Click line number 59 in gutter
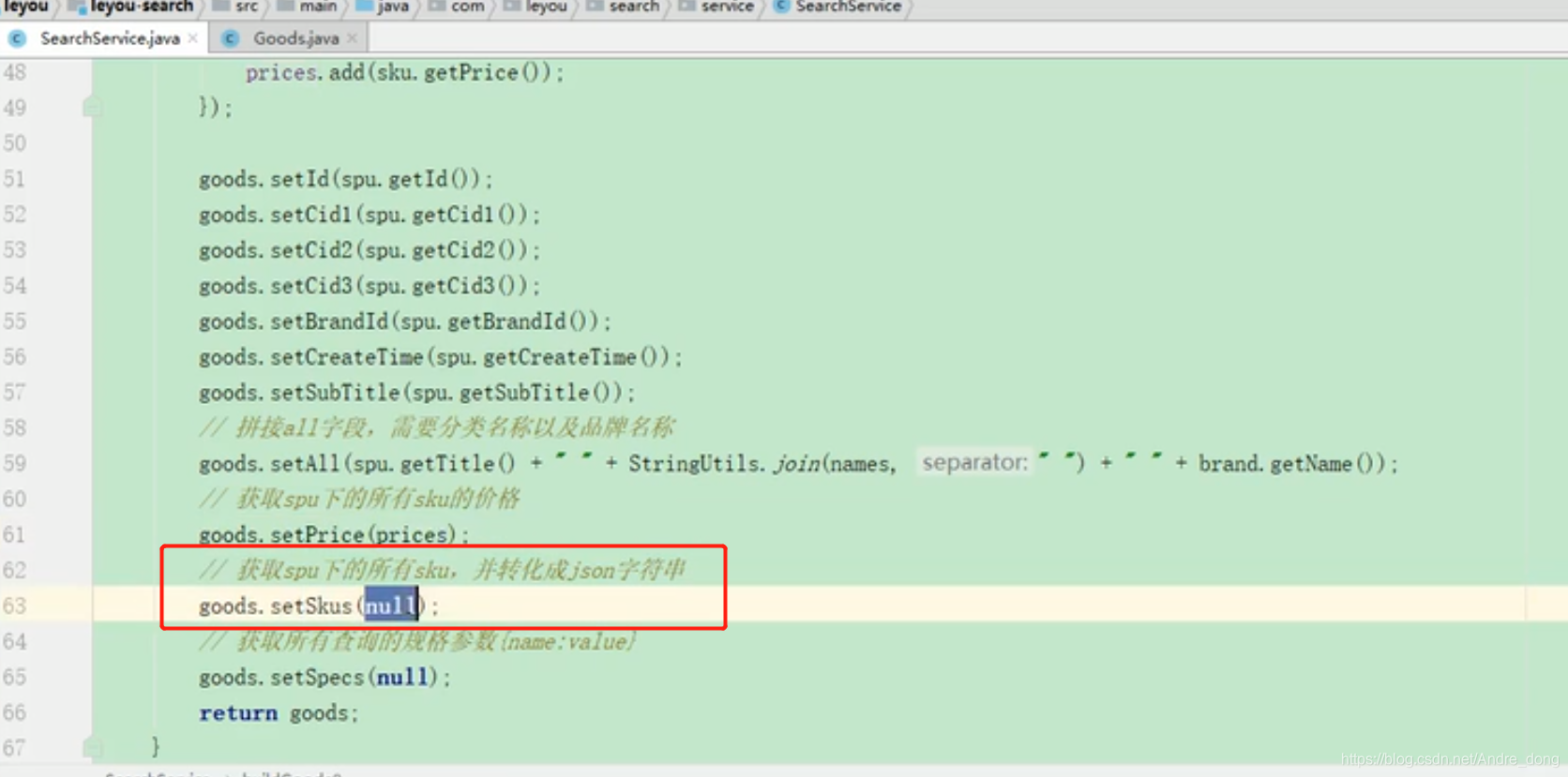 pos(15,463)
